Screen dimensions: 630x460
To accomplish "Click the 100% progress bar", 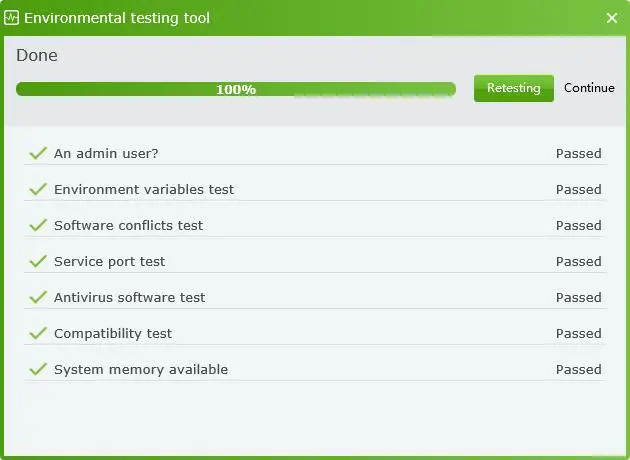I will (x=236, y=89).
